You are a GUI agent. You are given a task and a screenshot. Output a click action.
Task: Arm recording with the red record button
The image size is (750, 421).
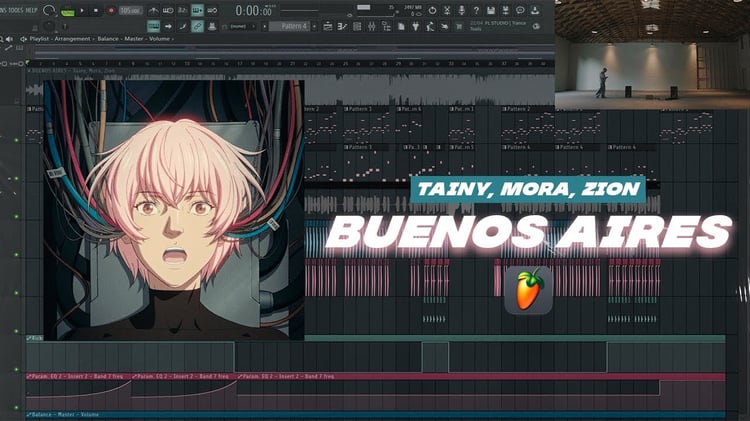tap(110, 10)
